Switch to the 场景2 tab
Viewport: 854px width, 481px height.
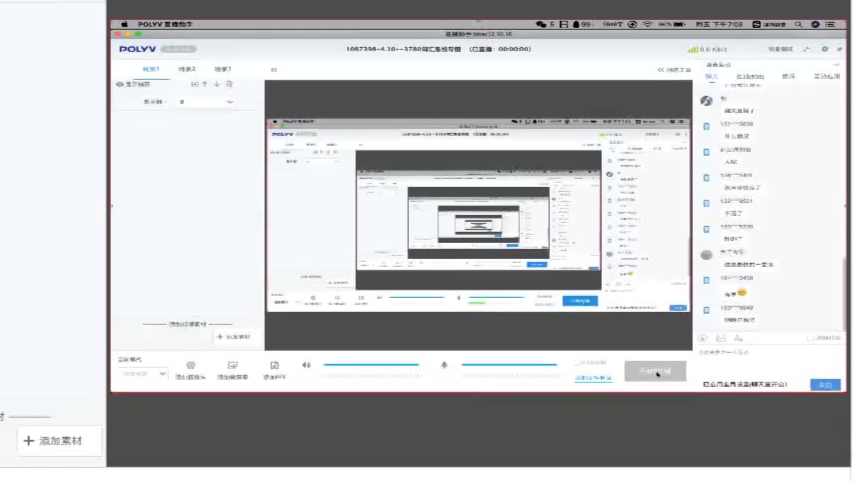[x=187, y=69]
